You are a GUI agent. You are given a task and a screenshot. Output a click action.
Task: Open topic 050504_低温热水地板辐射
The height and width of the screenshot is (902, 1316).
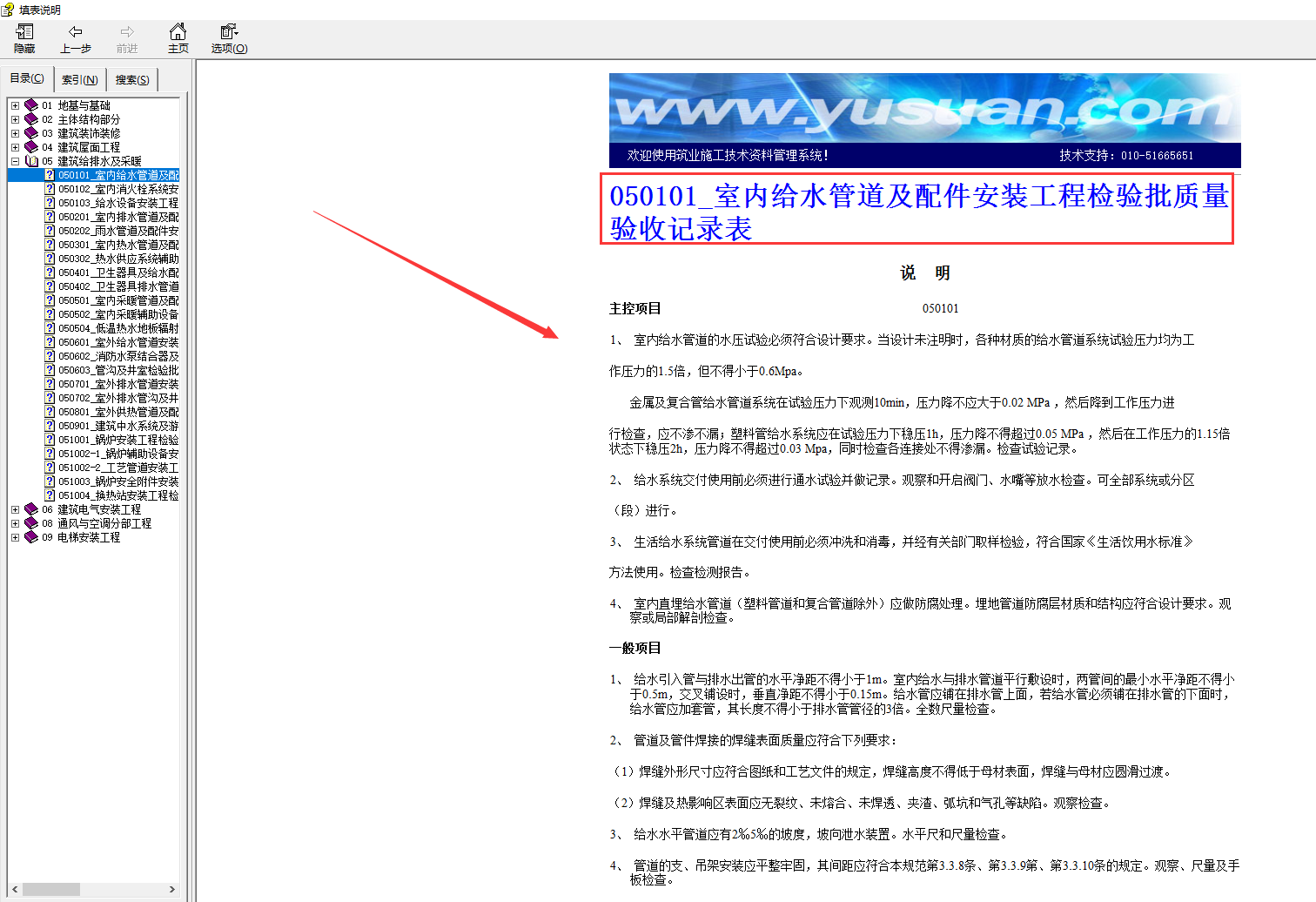[x=118, y=328]
